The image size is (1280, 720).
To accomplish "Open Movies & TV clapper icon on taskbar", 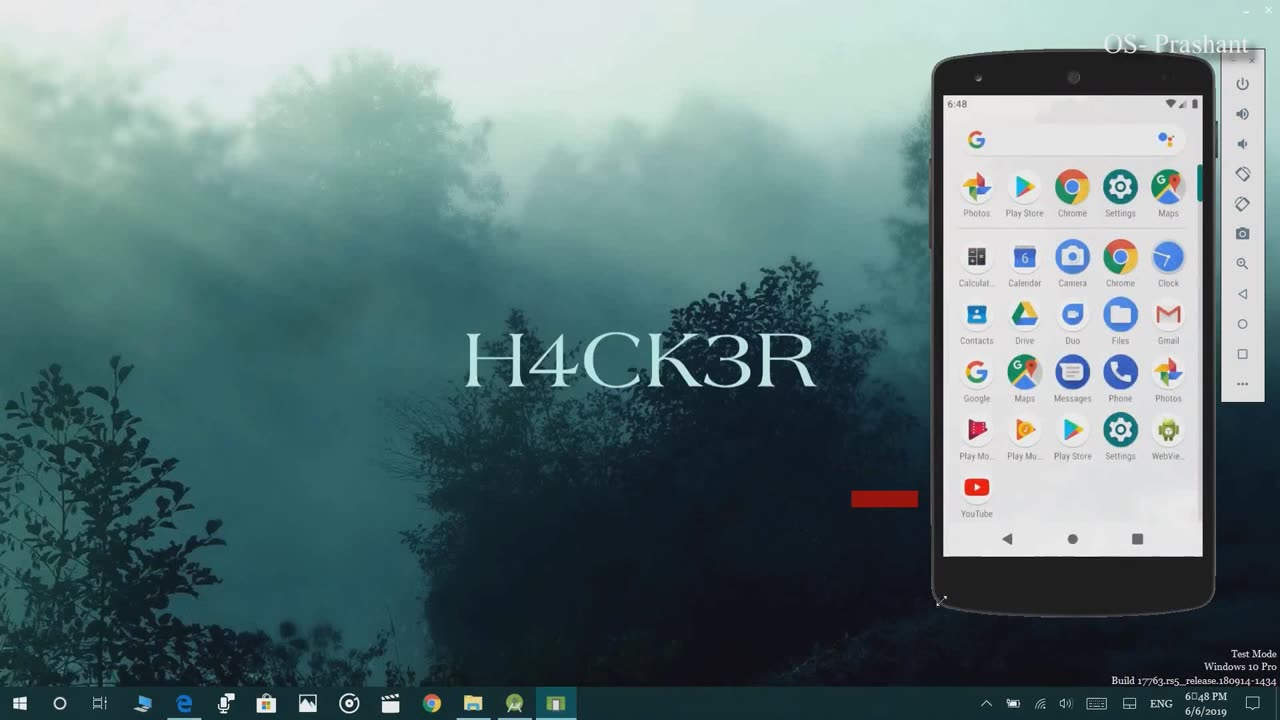I will pyautogui.click(x=390, y=704).
